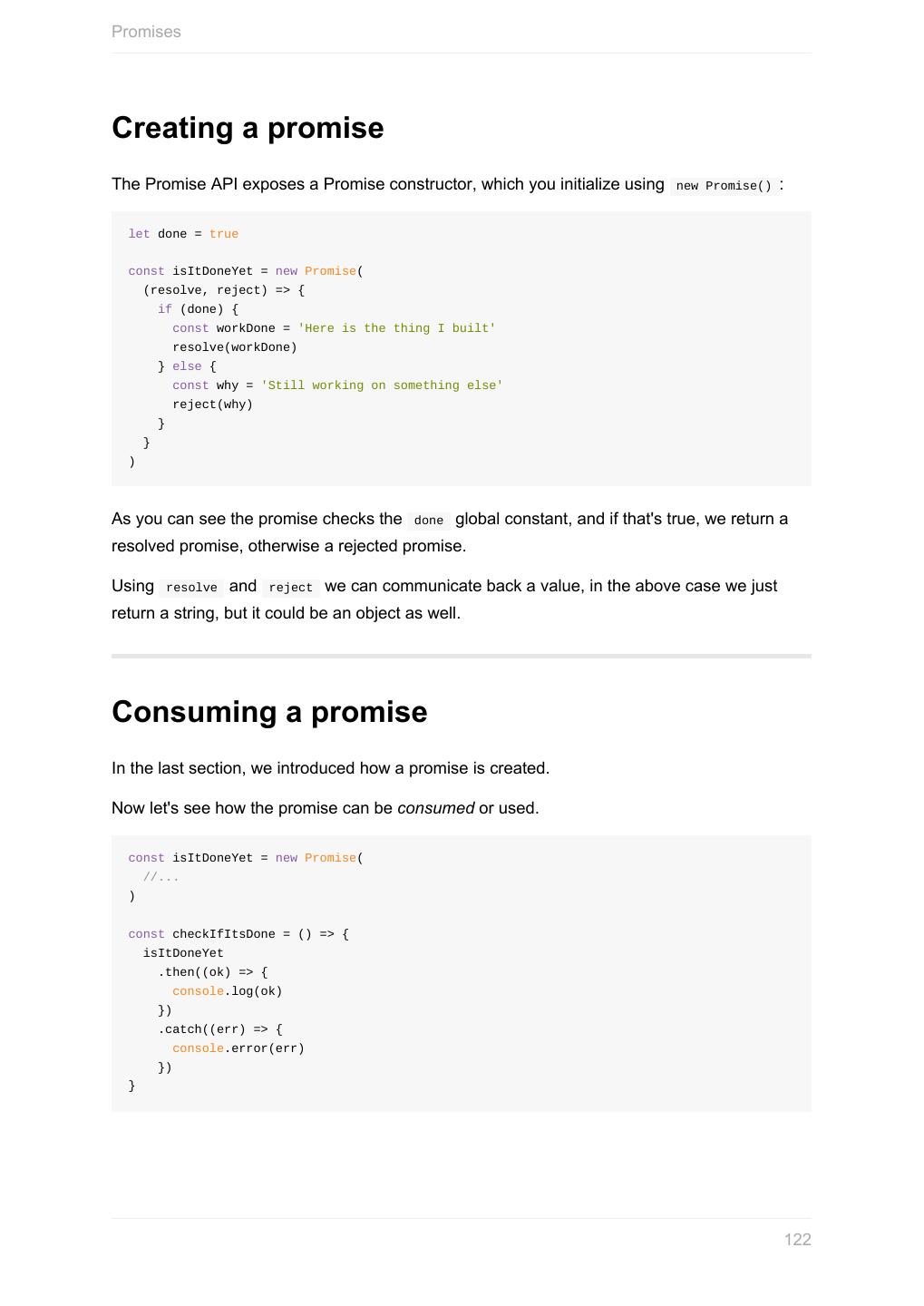Click page number 122 in footer
This screenshot has width=924, height=1306.
[797, 1240]
